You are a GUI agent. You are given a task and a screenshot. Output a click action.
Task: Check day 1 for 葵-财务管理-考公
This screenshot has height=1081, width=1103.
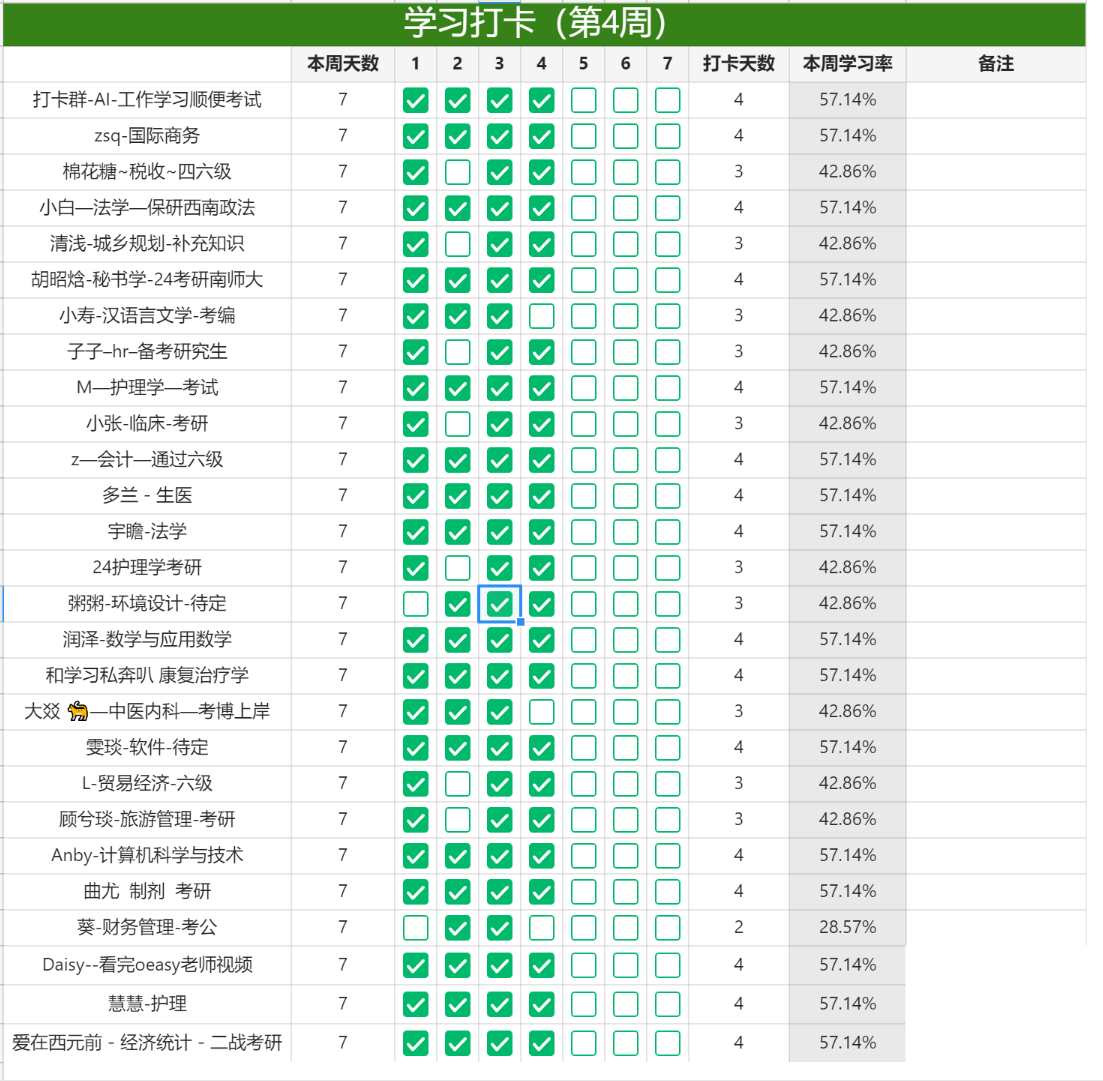[x=414, y=927]
